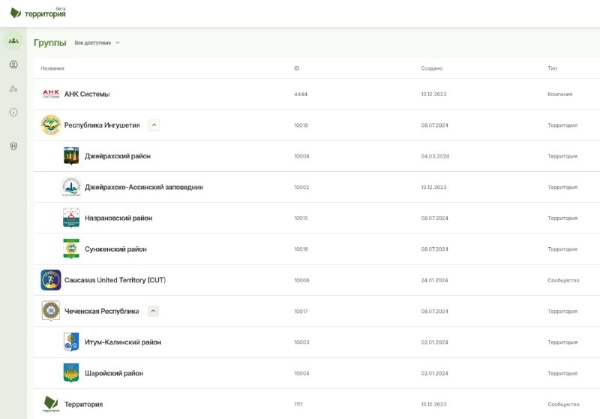Click date 02.01.2024 in Шаройский район row
600x419 pixels.
point(434,373)
